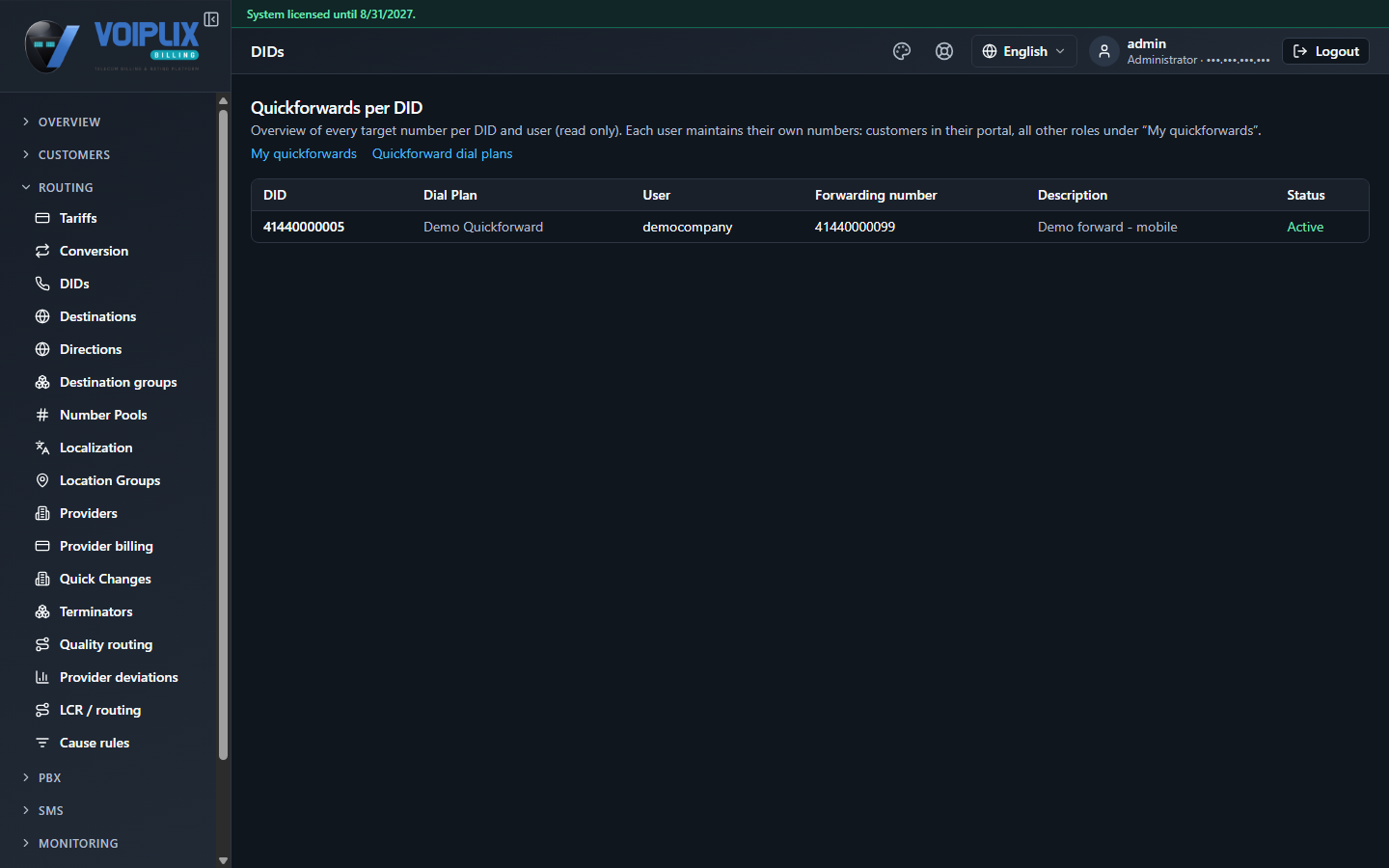Click the democompany user cell
This screenshot has width=1389, height=868.
point(688,227)
